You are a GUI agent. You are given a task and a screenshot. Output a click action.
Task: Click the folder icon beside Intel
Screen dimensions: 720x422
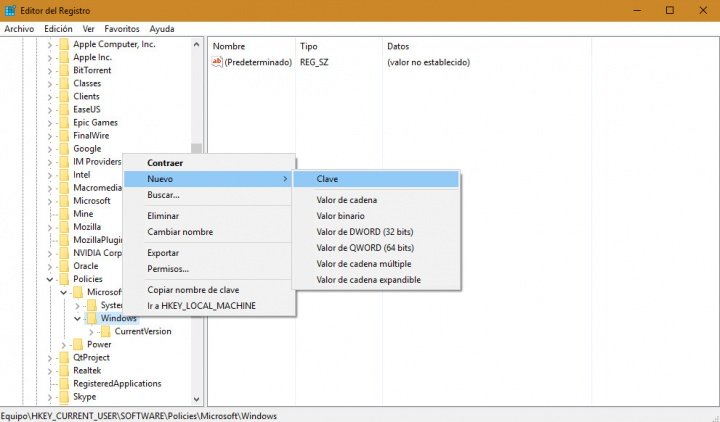64,175
